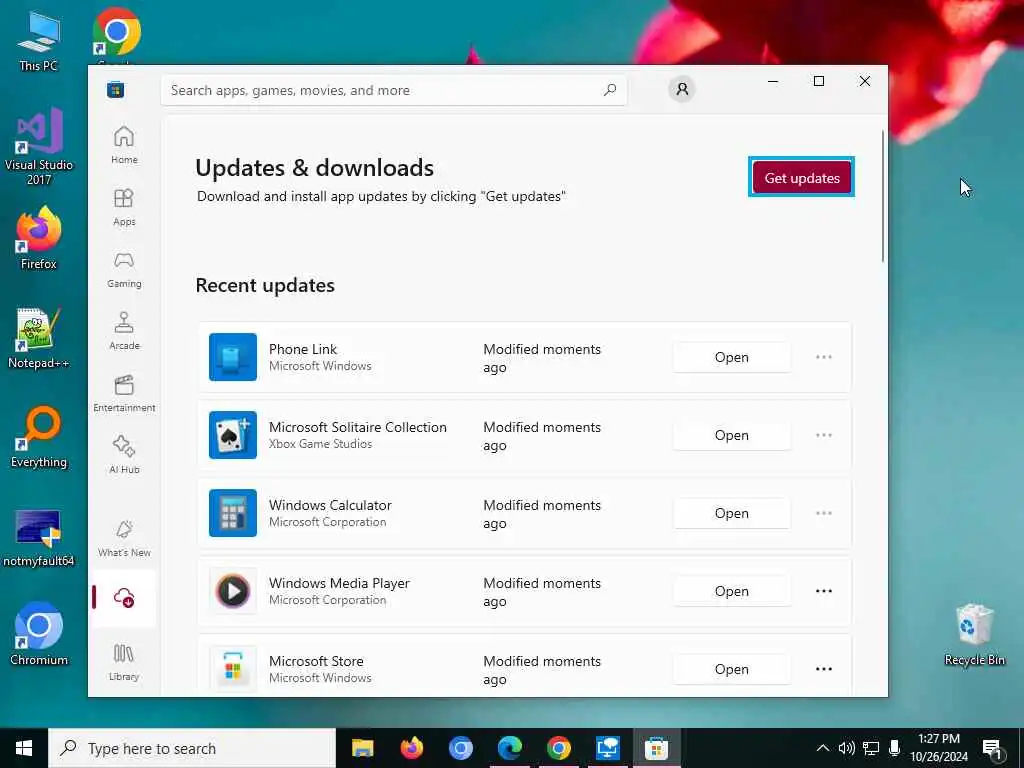This screenshot has width=1024, height=768.
Task: Open Microsoft Edge from taskbar
Action: coord(509,748)
